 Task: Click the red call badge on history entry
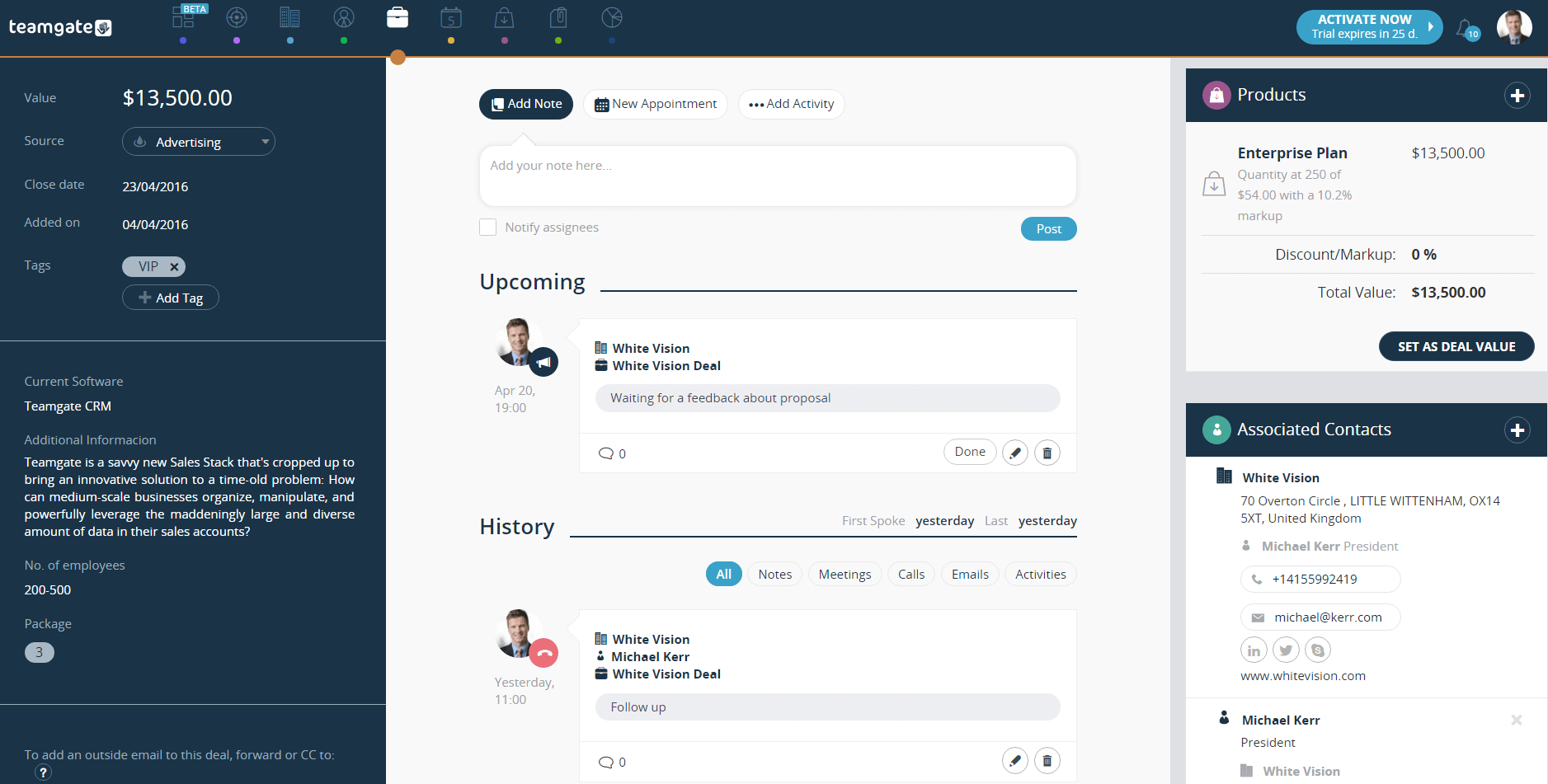pos(543,653)
